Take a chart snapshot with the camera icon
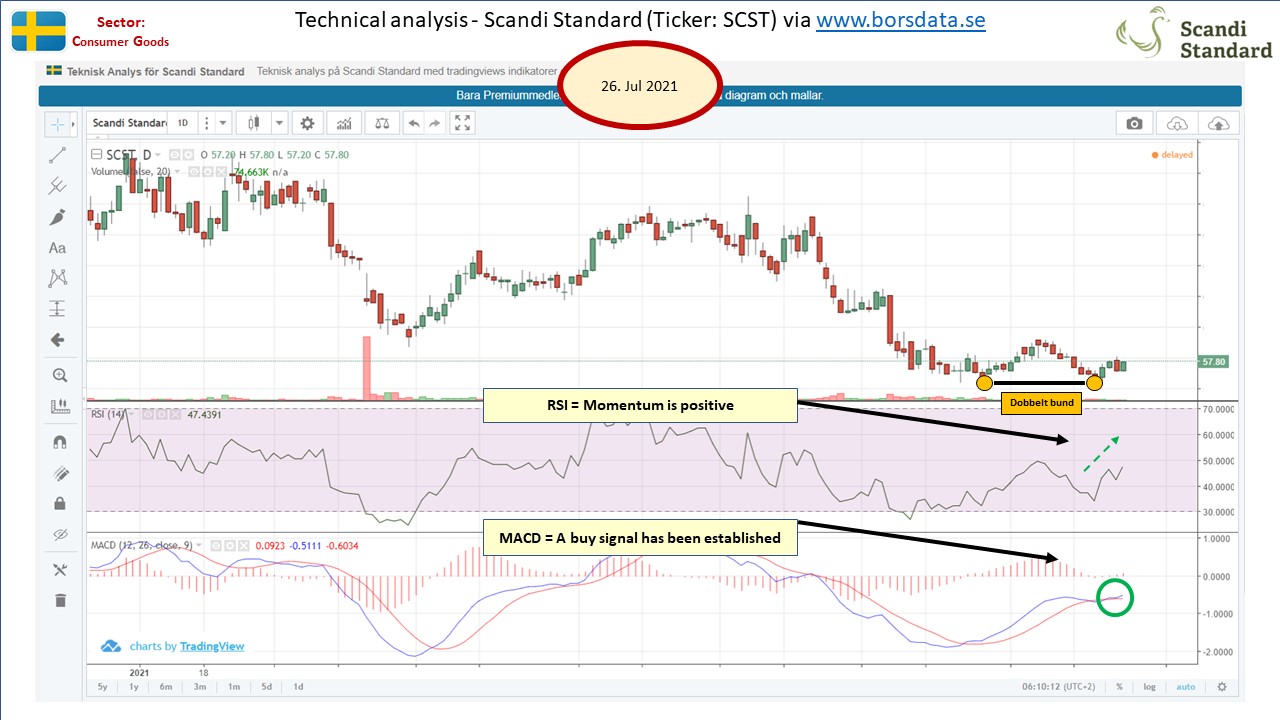Viewport: 1280px width, 720px height. pos(1134,123)
